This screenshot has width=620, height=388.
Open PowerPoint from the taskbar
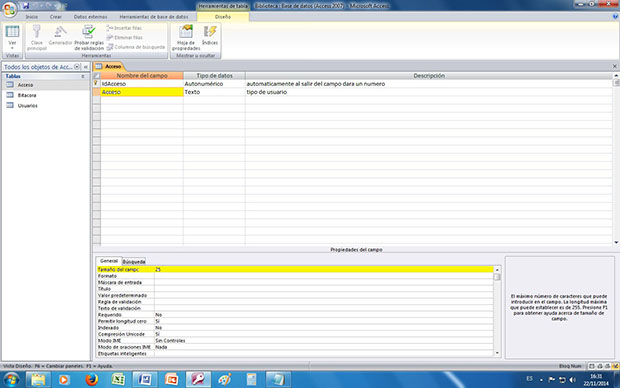coord(171,380)
